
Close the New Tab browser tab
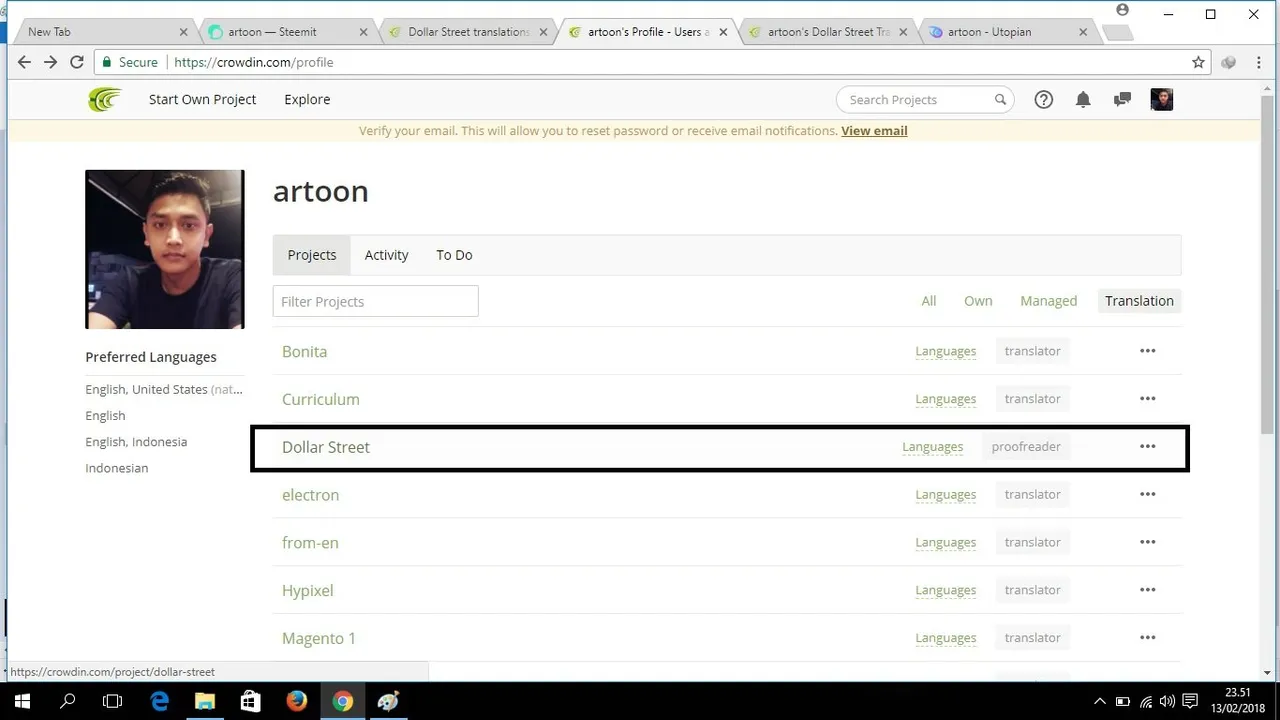click(183, 32)
